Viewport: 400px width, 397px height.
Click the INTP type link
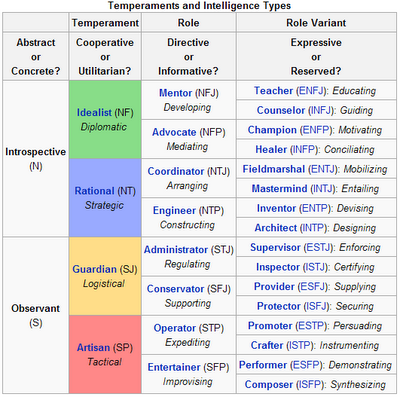(x=313, y=228)
